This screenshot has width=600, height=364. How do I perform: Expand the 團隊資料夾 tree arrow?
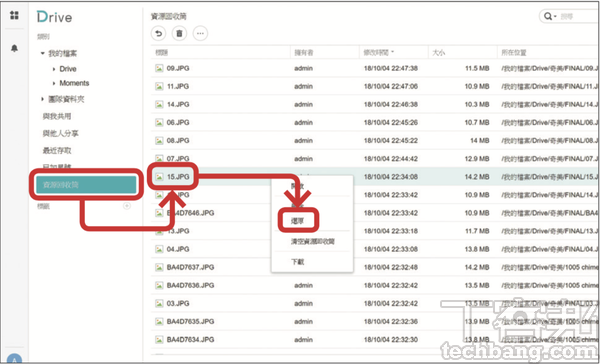(x=42, y=99)
